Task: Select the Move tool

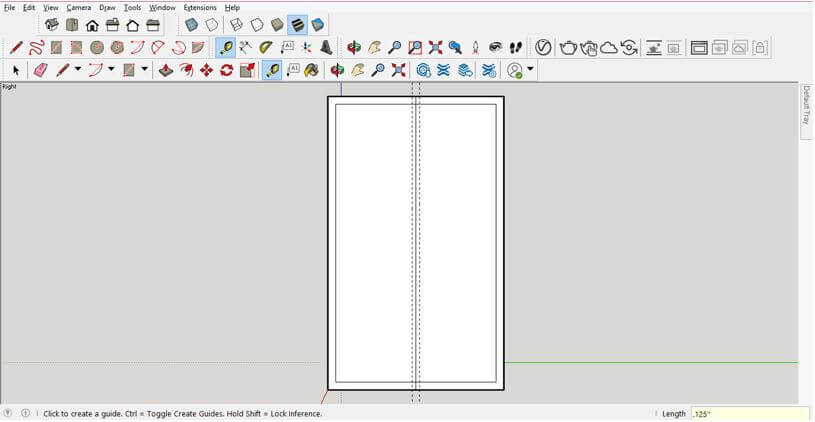Action: pos(206,70)
